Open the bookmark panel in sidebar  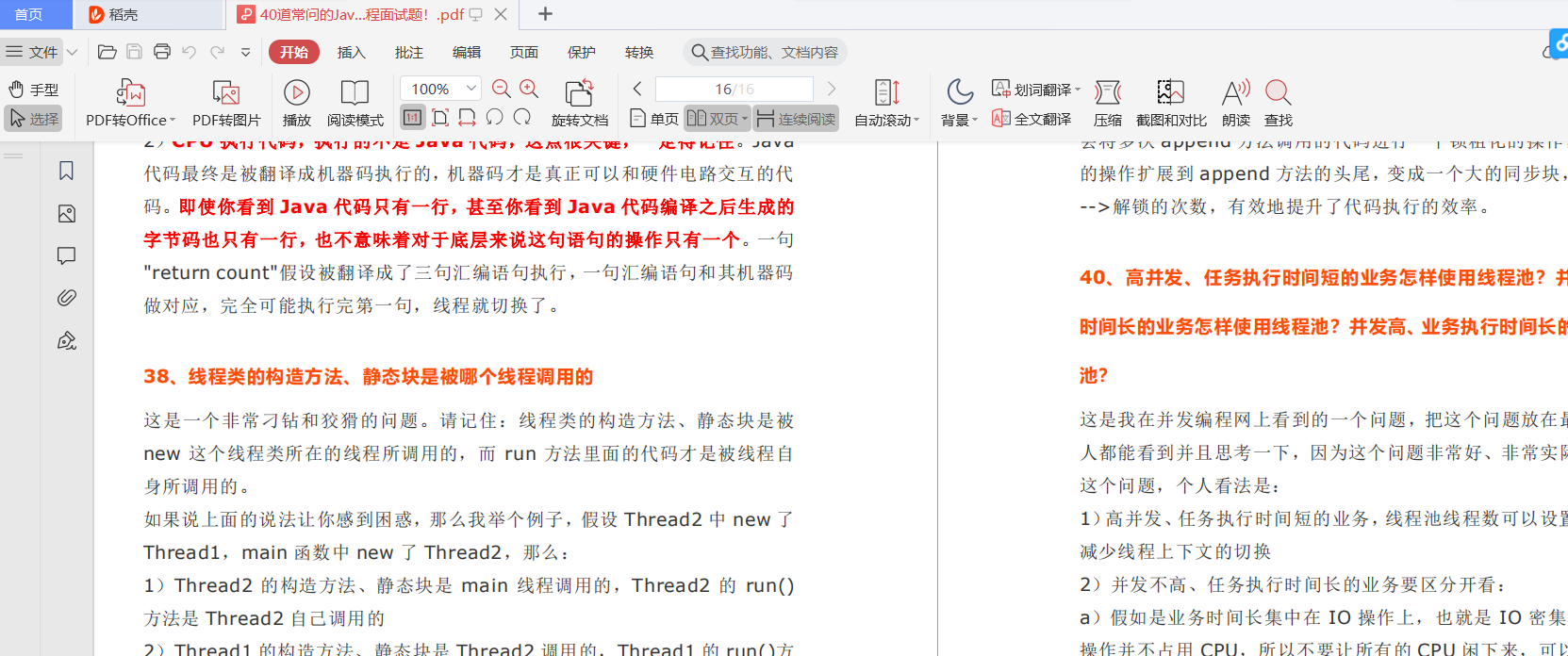pos(66,171)
